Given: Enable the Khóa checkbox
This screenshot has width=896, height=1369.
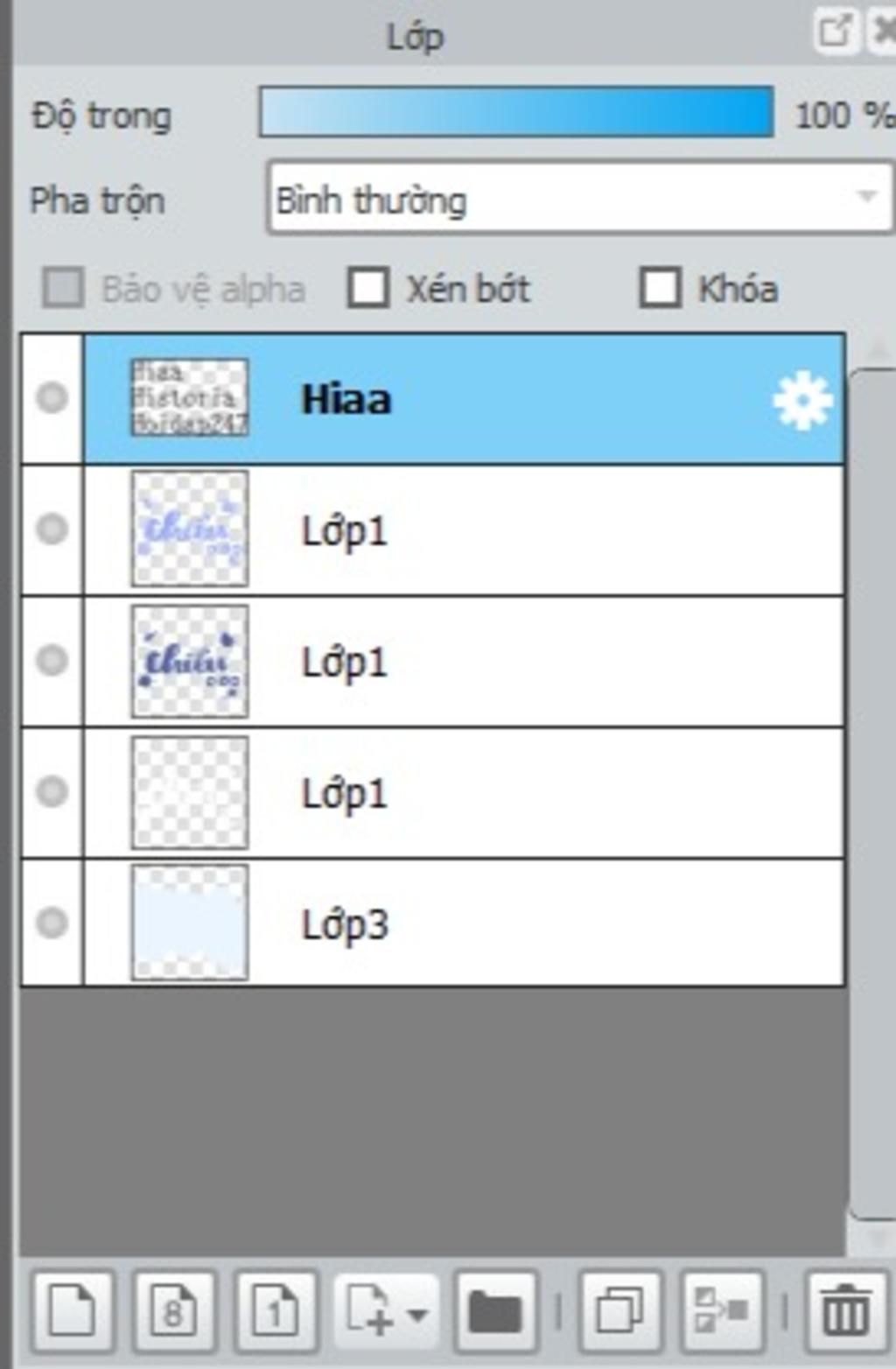Looking at the screenshot, I should [x=661, y=288].
